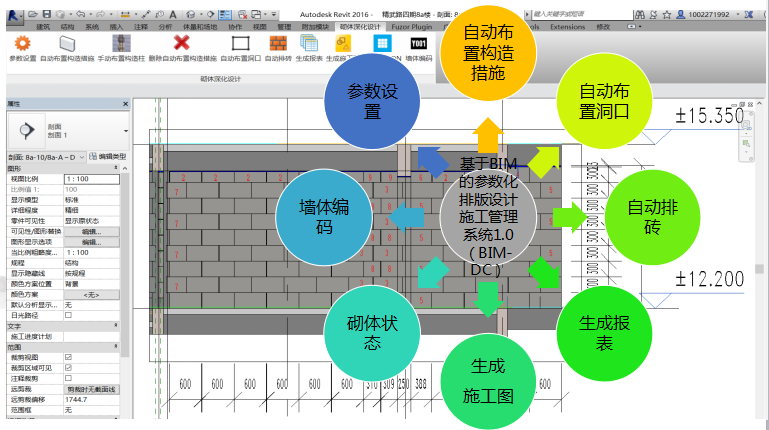The width and height of the screenshot is (769, 430).
Task: Open Customize Quick Access Toolbar dropdown
Action: pos(274,15)
